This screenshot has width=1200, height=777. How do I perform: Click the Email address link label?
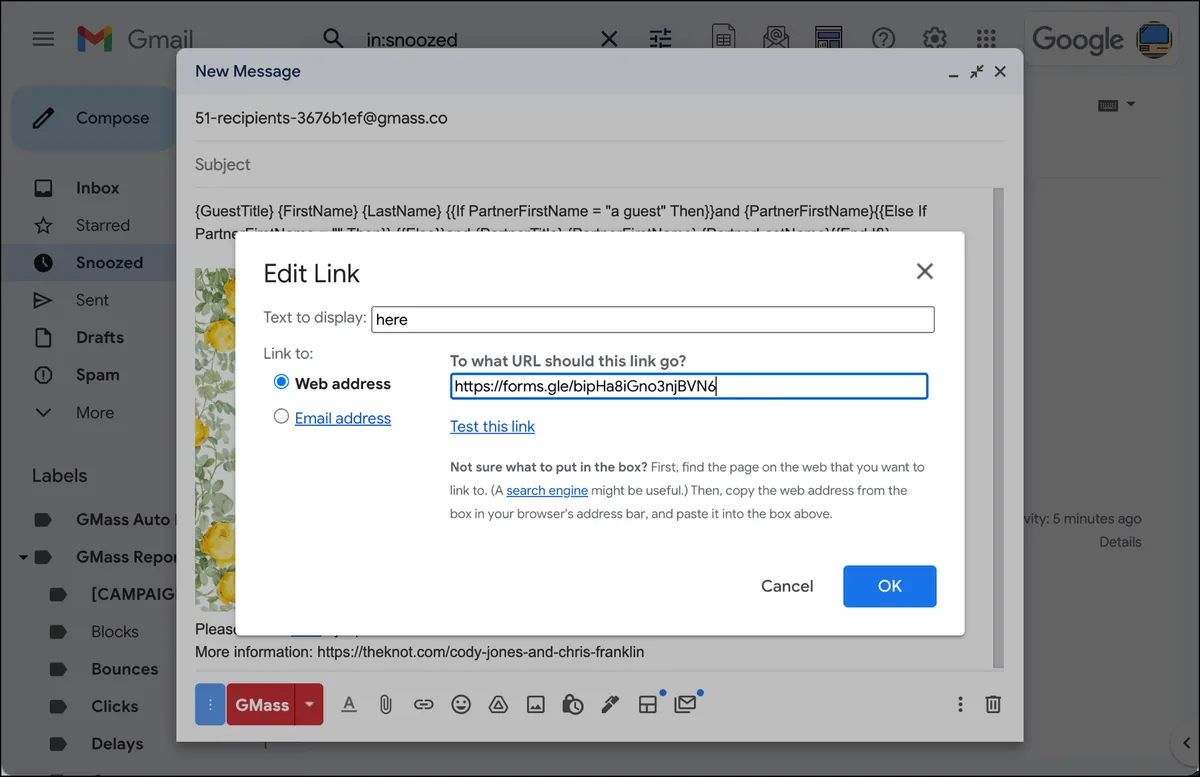[x=343, y=418]
